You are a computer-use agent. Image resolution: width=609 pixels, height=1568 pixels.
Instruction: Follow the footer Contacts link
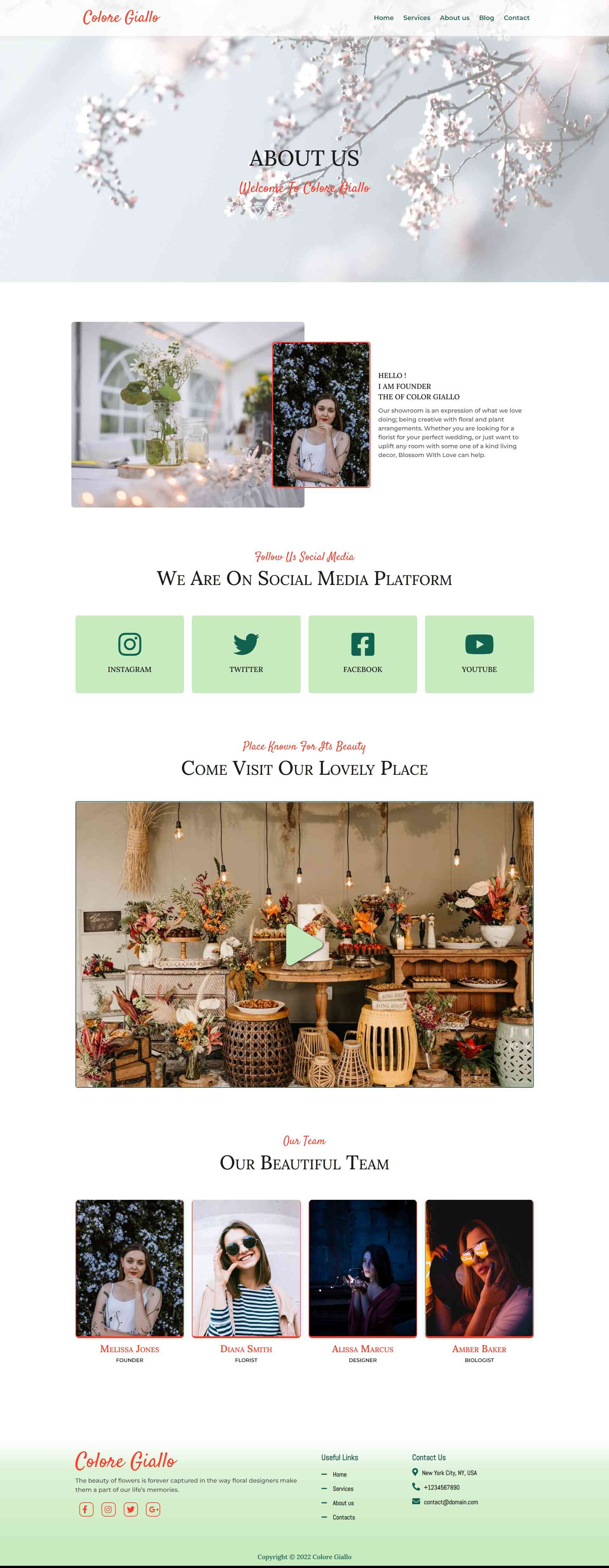click(x=344, y=1517)
